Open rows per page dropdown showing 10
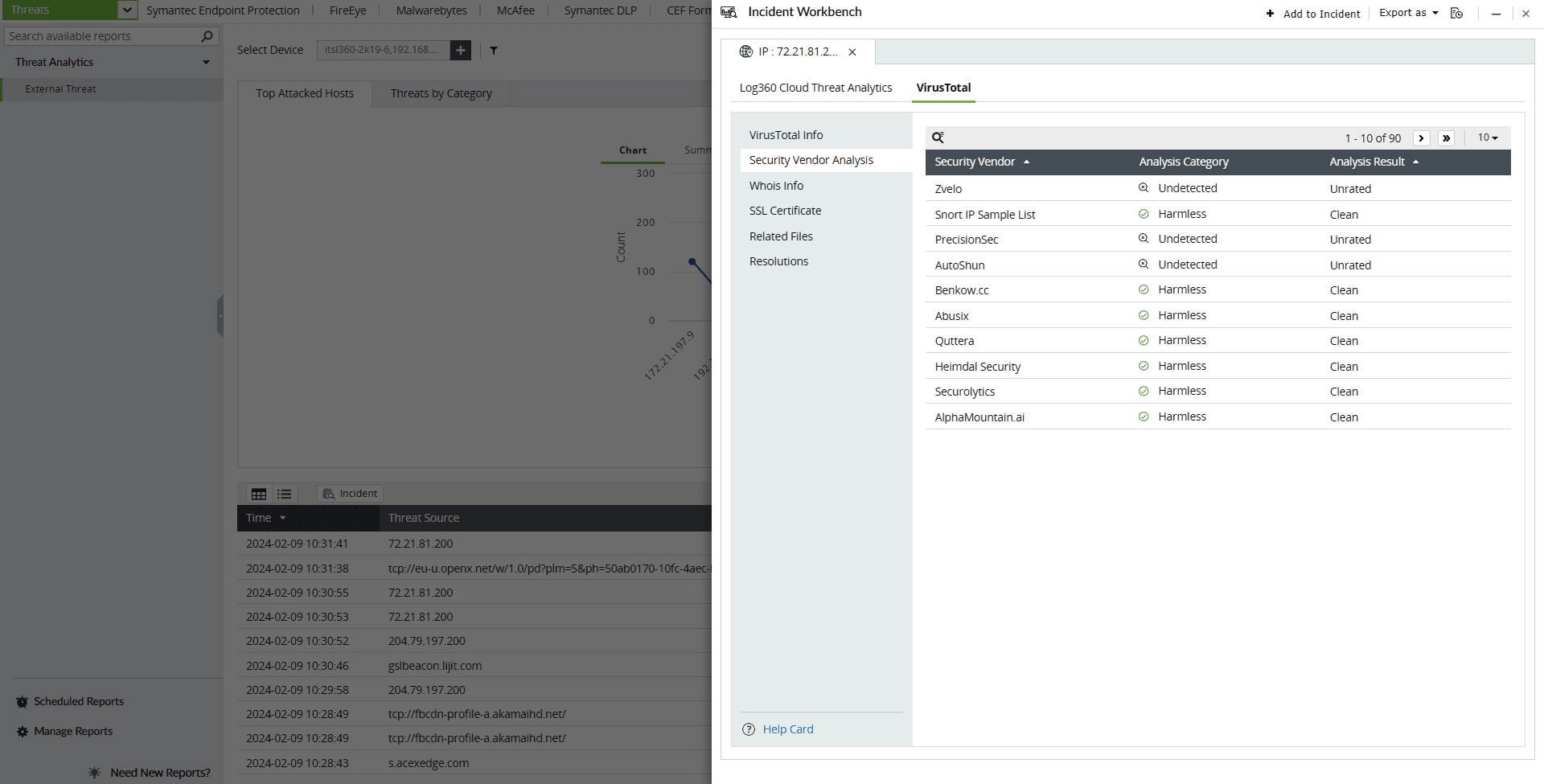The width and height of the screenshot is (1544, 784). [x=1488, y=138]
